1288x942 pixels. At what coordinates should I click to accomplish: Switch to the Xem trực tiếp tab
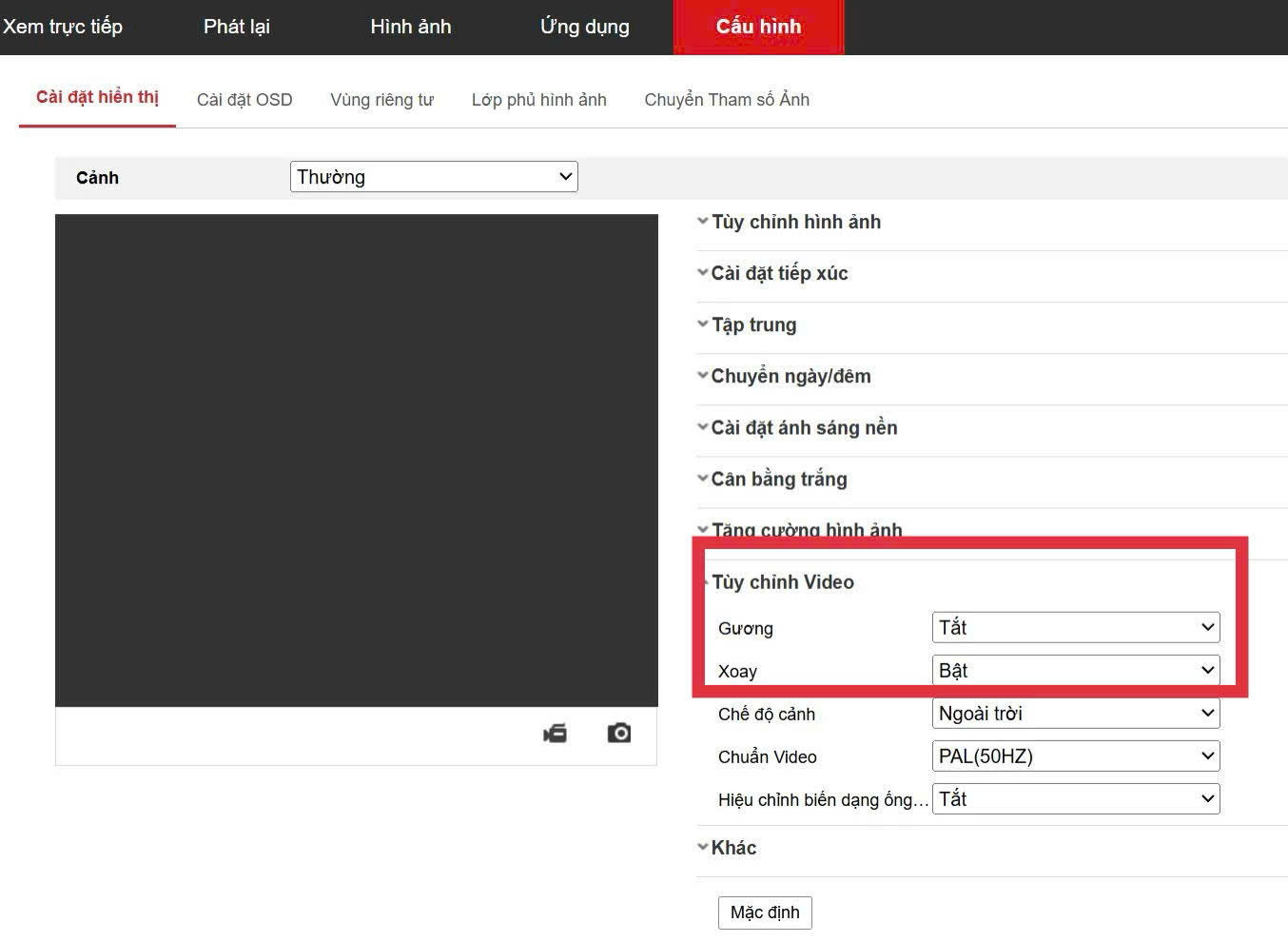pyautogui.click(x=63, y=27)
